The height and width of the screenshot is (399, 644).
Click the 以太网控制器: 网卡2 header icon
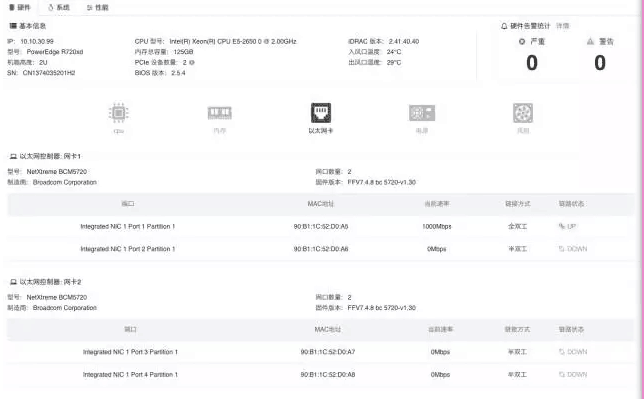pyautogui.click(x=13, y=282)
